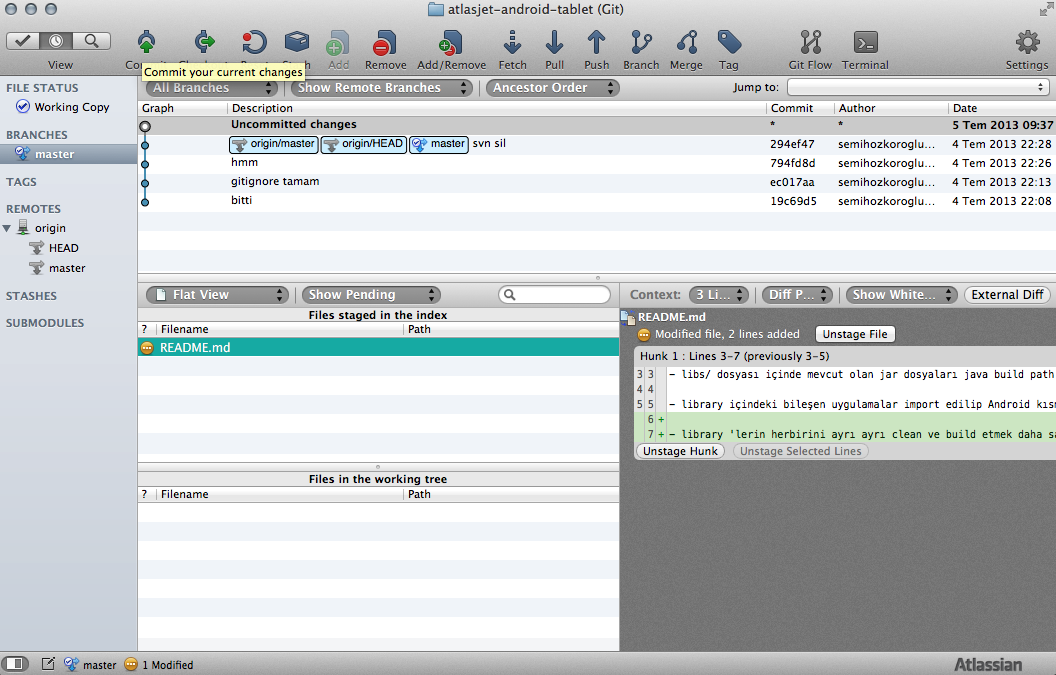Open the Settings gear
Image resolution: width=1056 pixels, height=675 pixels.
1027,42
